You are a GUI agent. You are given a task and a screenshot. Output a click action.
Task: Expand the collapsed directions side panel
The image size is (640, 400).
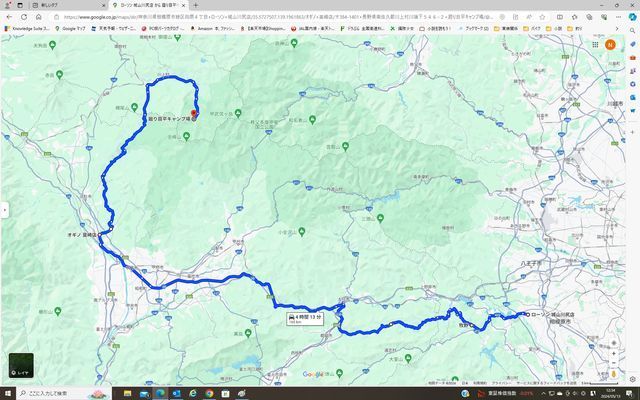4,209
